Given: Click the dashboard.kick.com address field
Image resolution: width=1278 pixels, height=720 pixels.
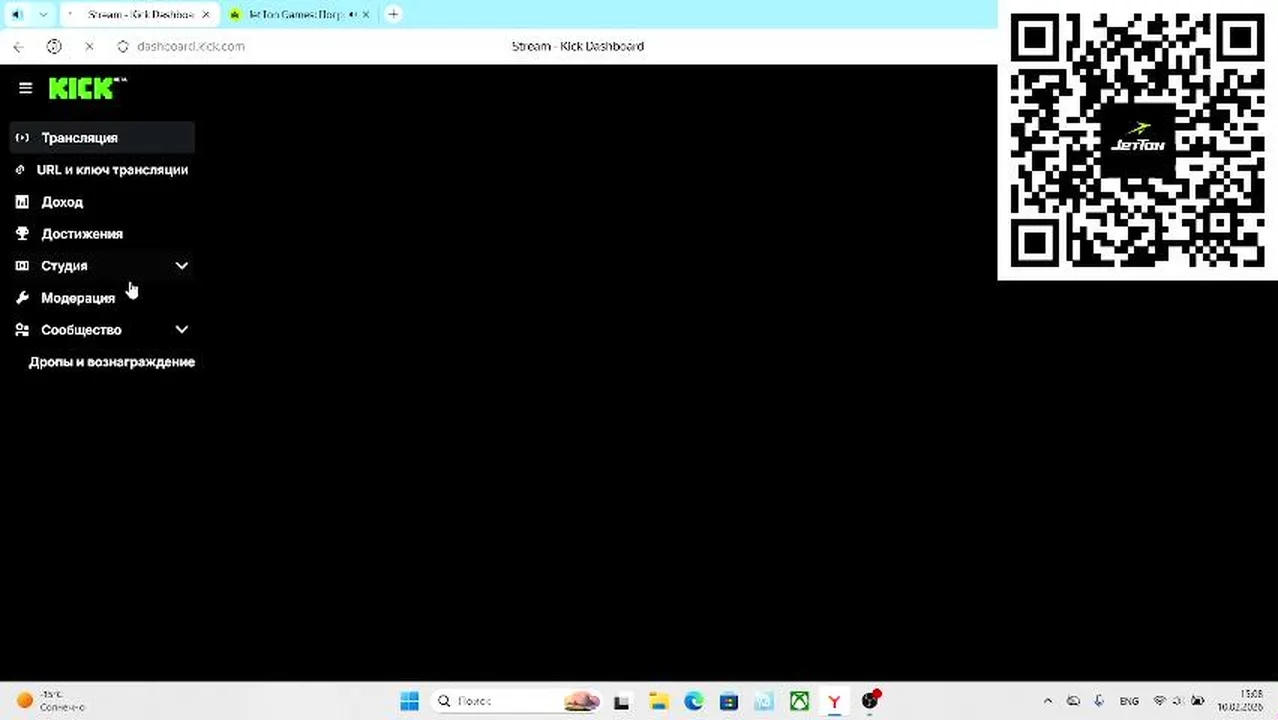Looking at the screenshot, I should pyautogui.click(x=190, y=46).
